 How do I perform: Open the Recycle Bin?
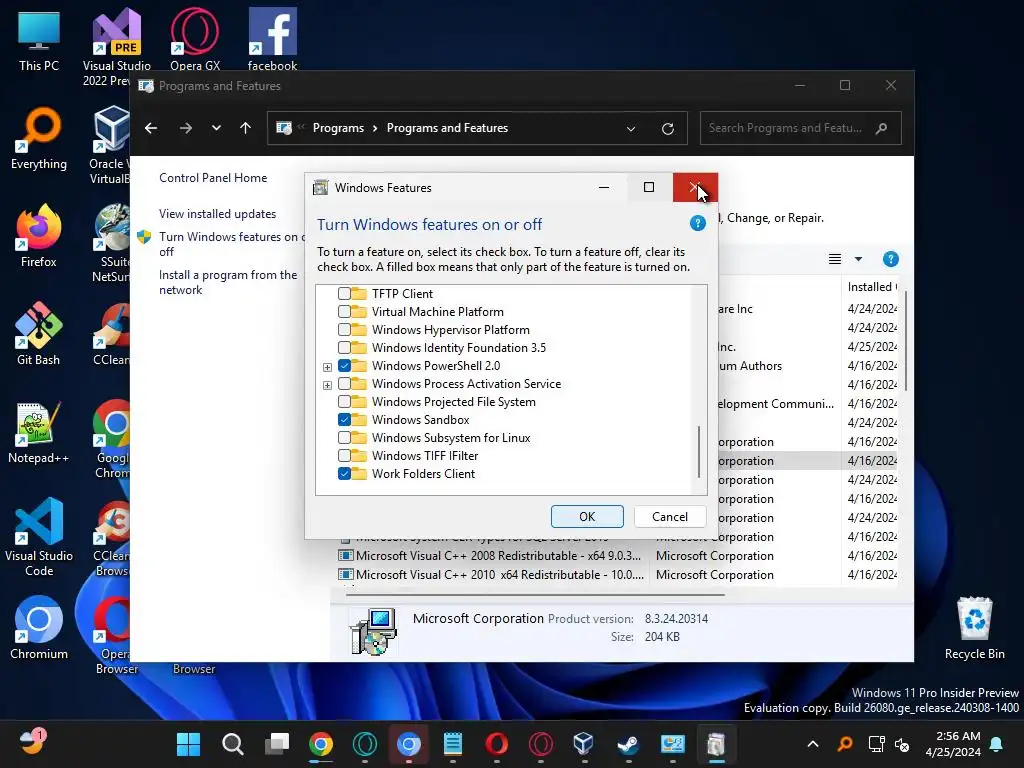[974, 628]
